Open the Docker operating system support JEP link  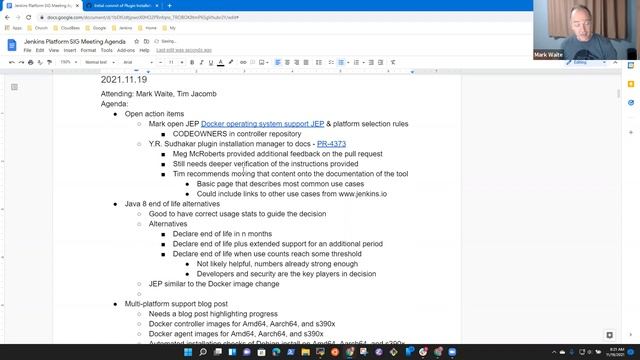tap(262, 124)
